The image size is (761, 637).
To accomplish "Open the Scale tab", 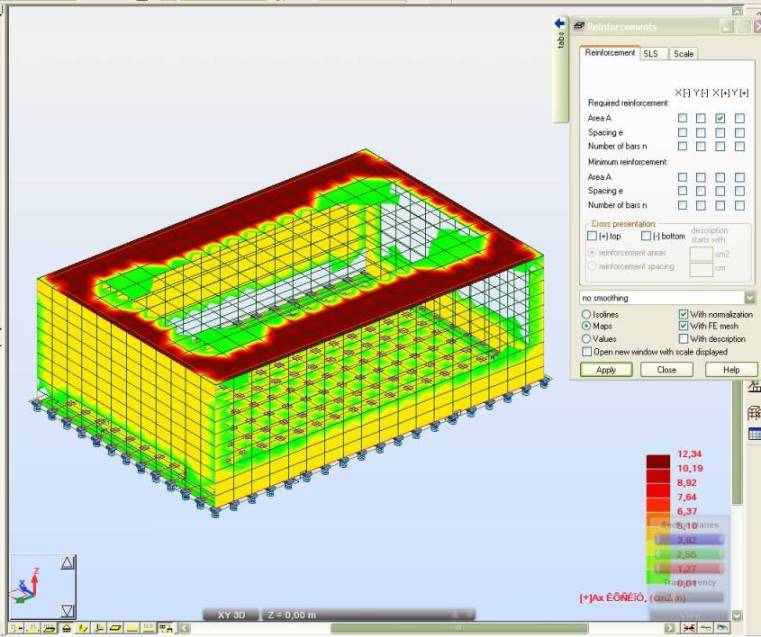I will coord(683,54).
